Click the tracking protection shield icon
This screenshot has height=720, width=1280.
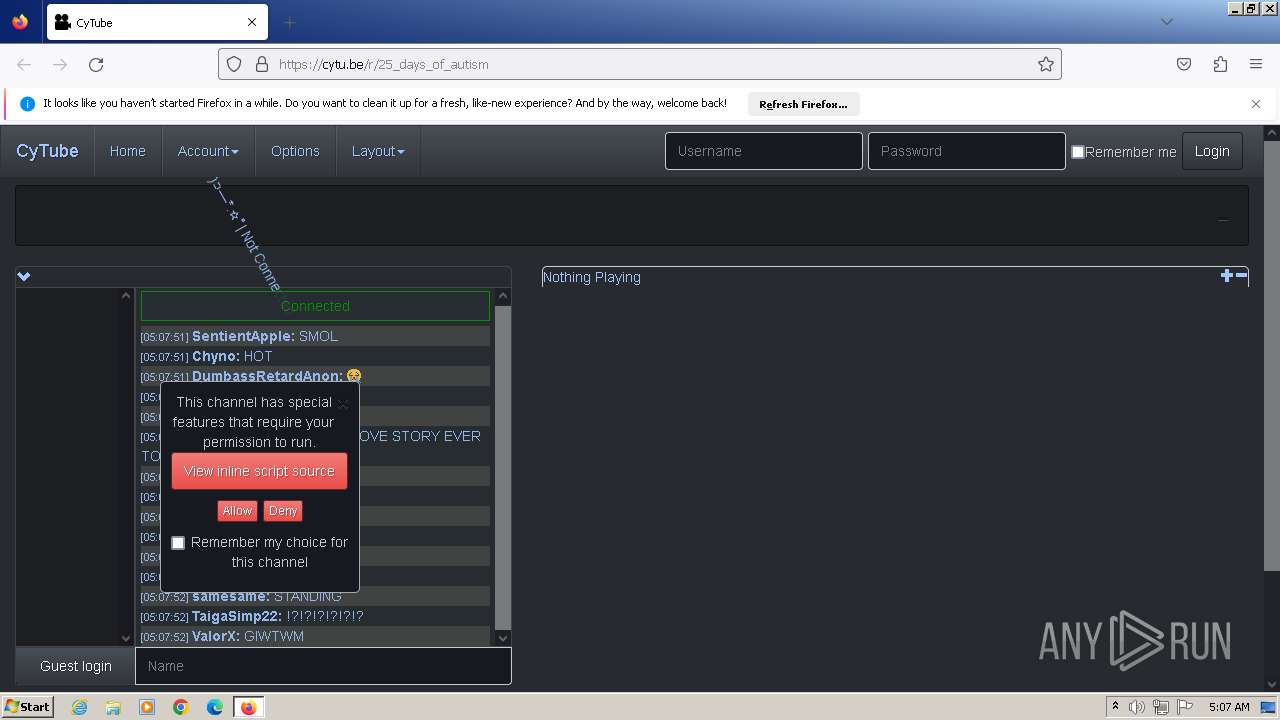pos(234,64)
